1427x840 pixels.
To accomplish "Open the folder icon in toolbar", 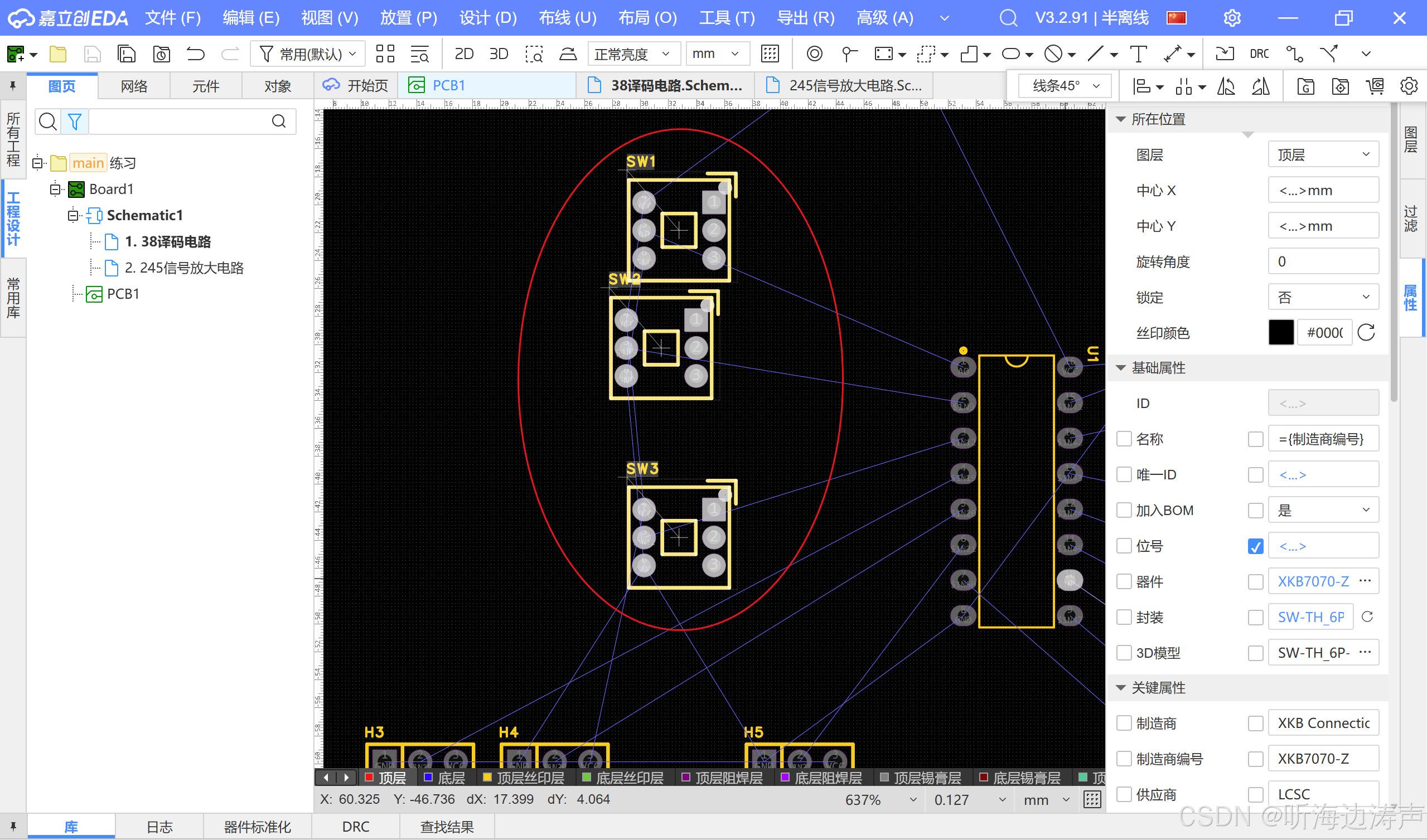I will click(x=58, y=54).
